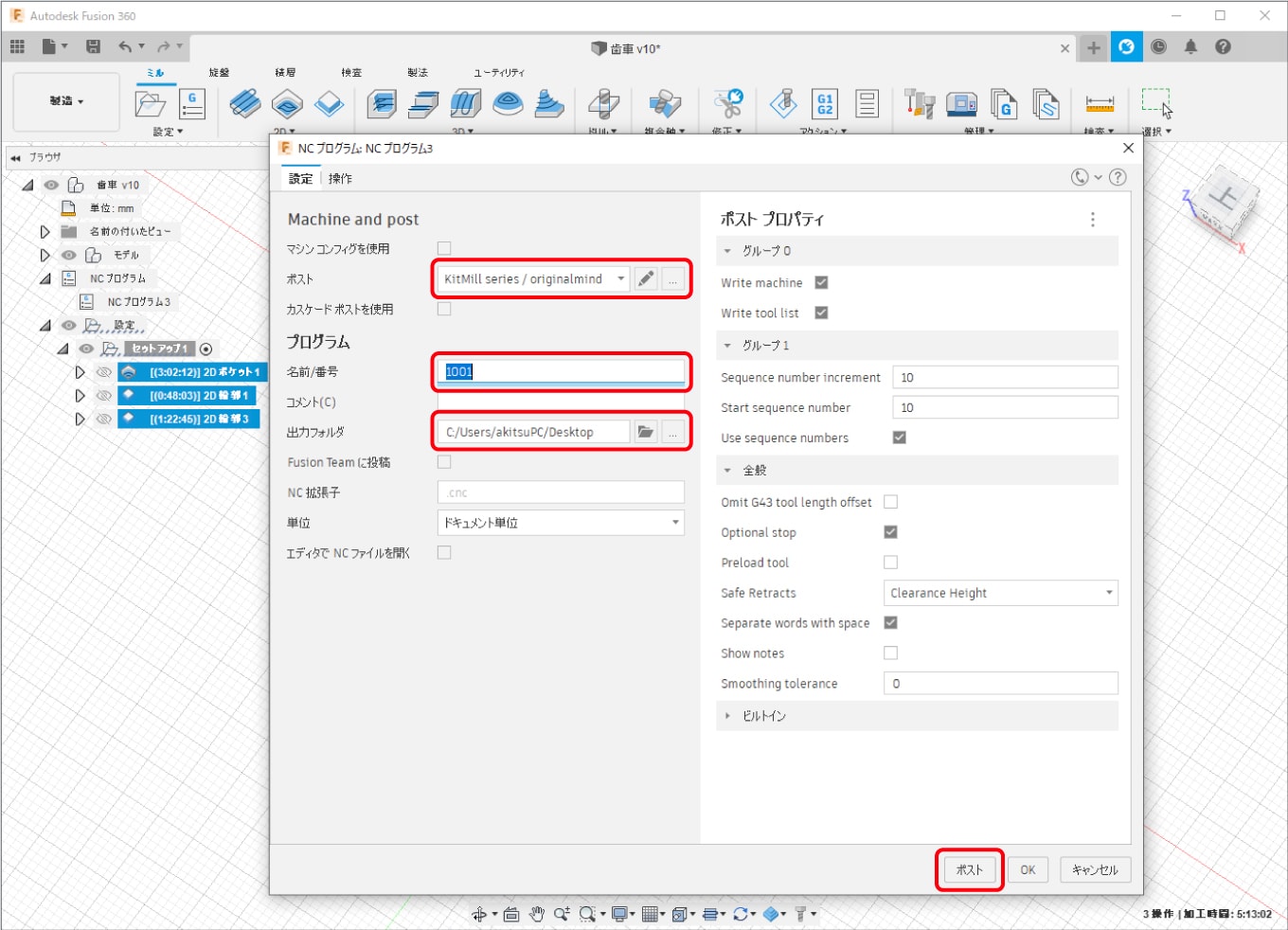1288x930 pixels.
Task: Open the notifications bell icon
Action: tap(1190, 46)
